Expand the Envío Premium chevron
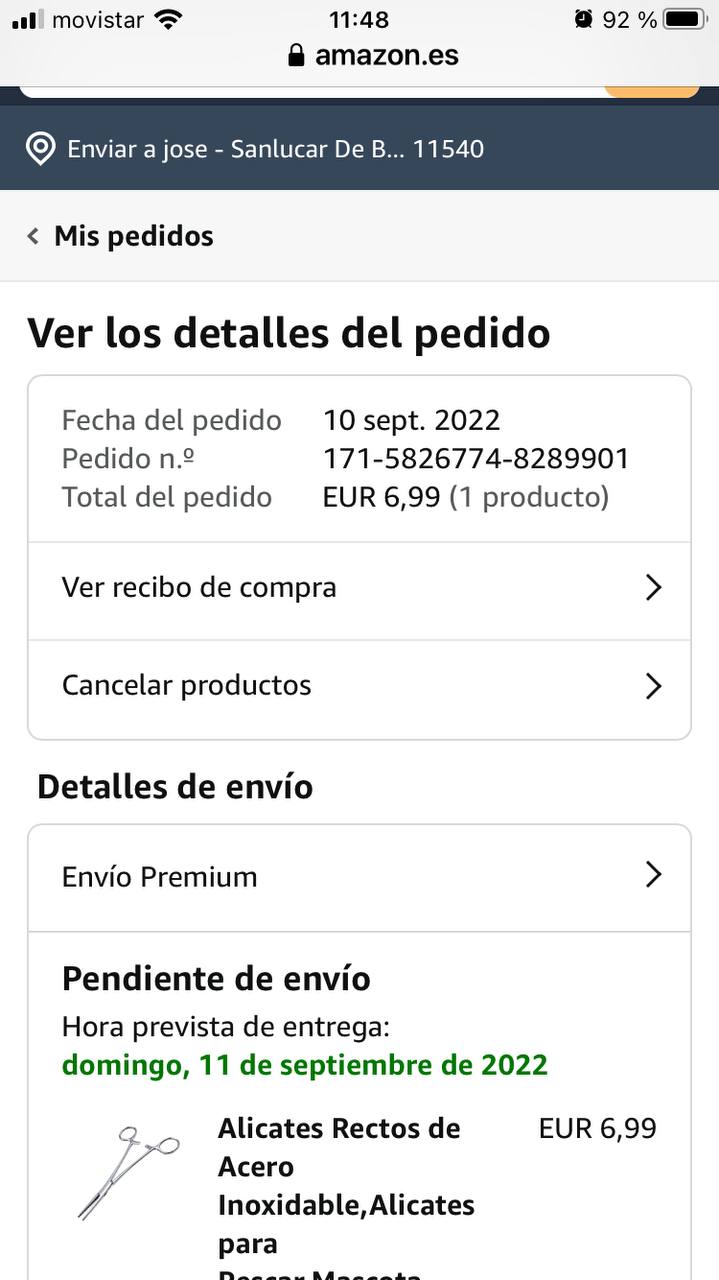 [x=653, y=876]
